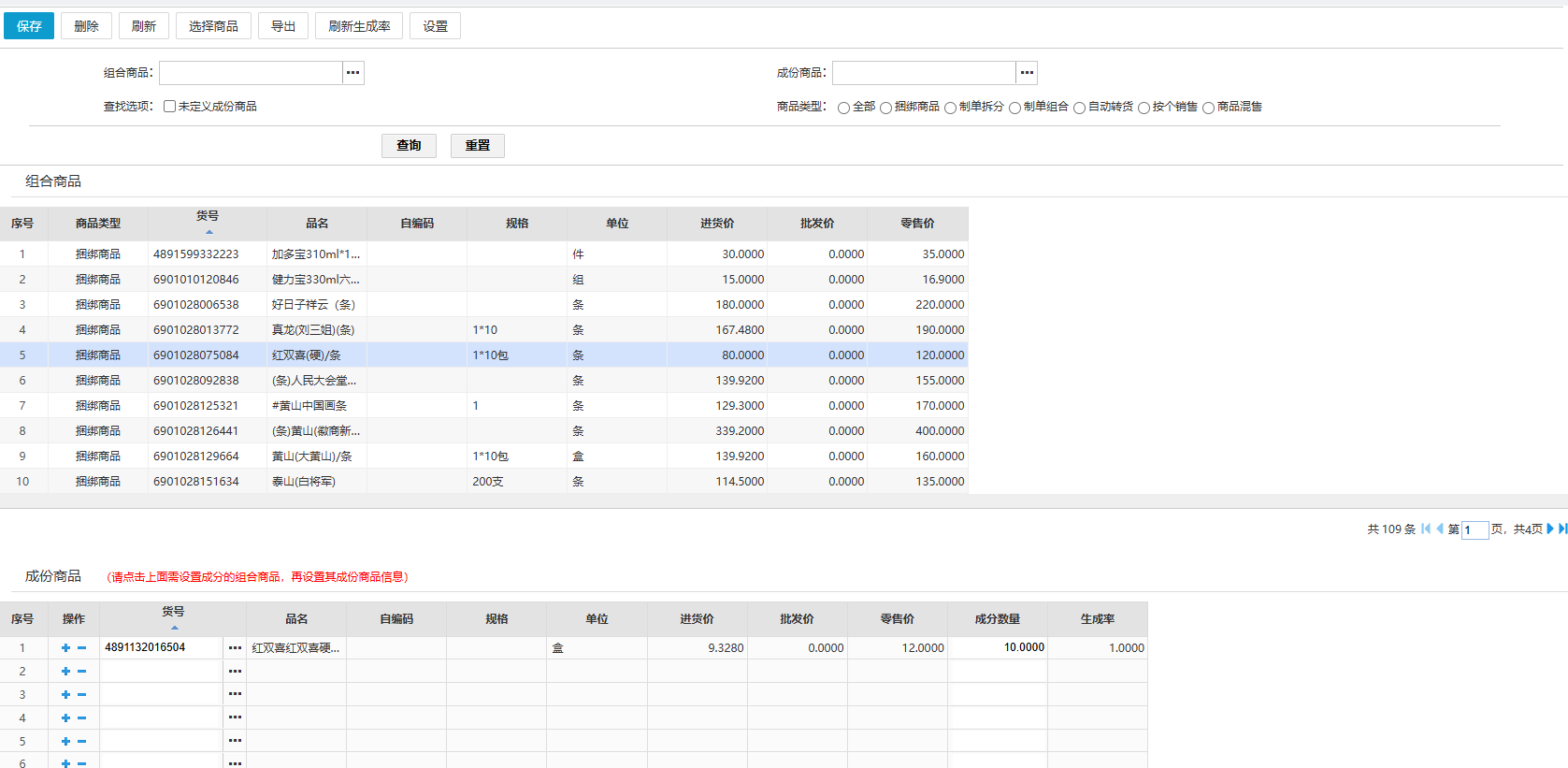This screenshot has width=1568, height=768.
Task: Click the plus icon in component row 4
Action: click(x=65, y=717)
